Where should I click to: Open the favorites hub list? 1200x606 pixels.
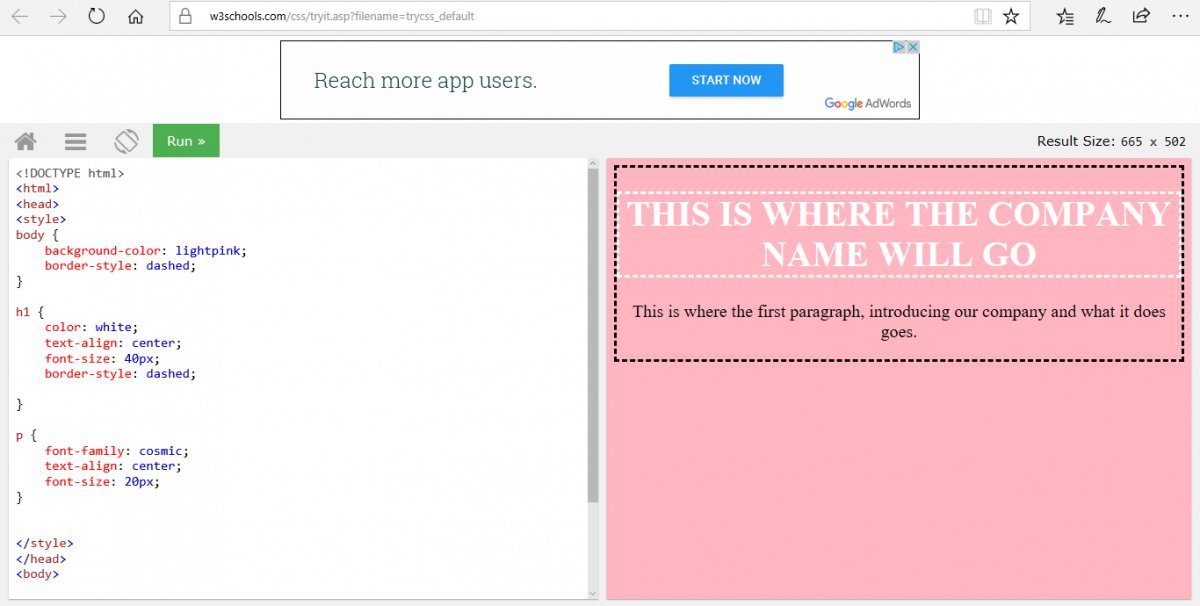1066,16
